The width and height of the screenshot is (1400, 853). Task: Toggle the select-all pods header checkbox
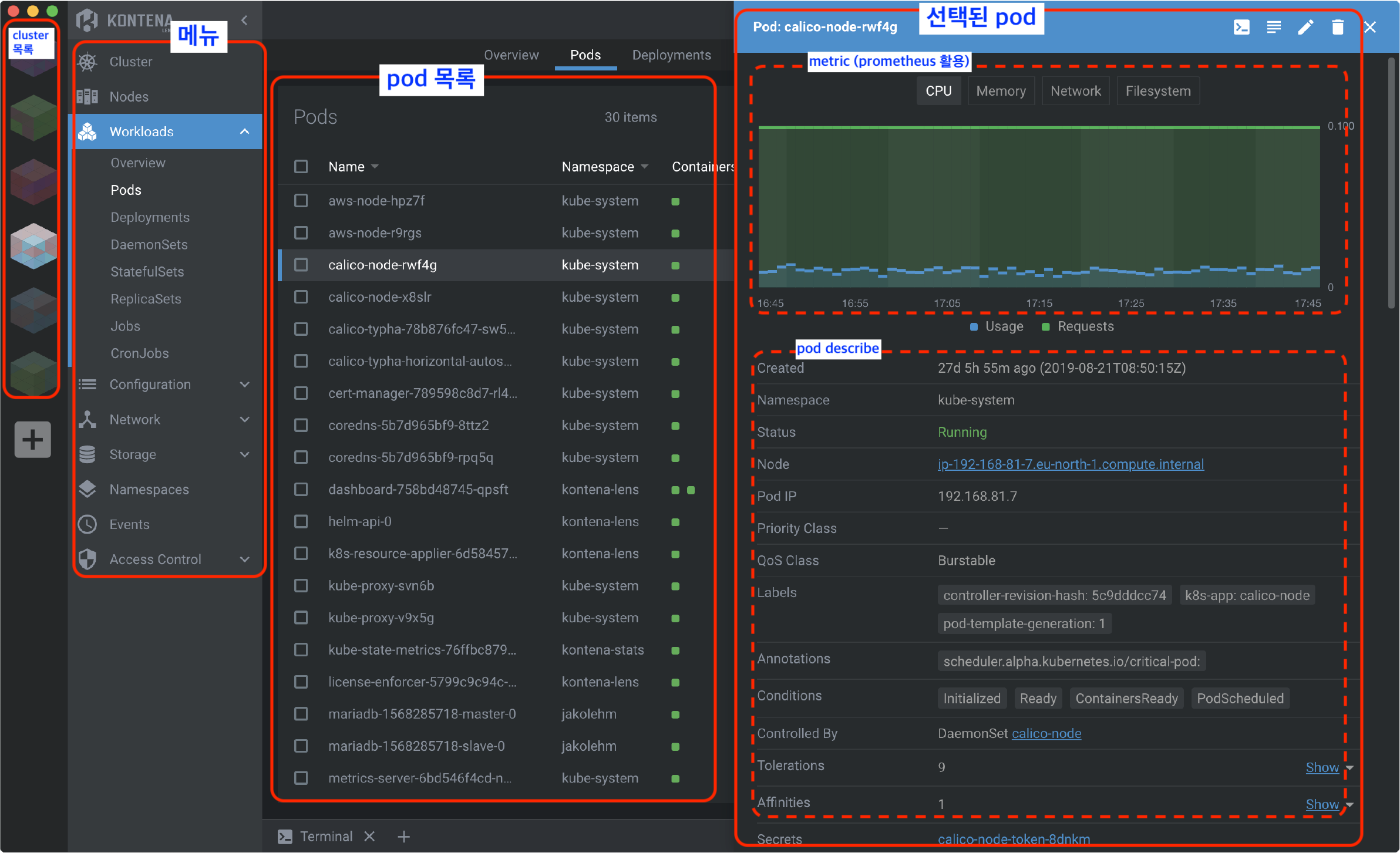click(301, 167)
